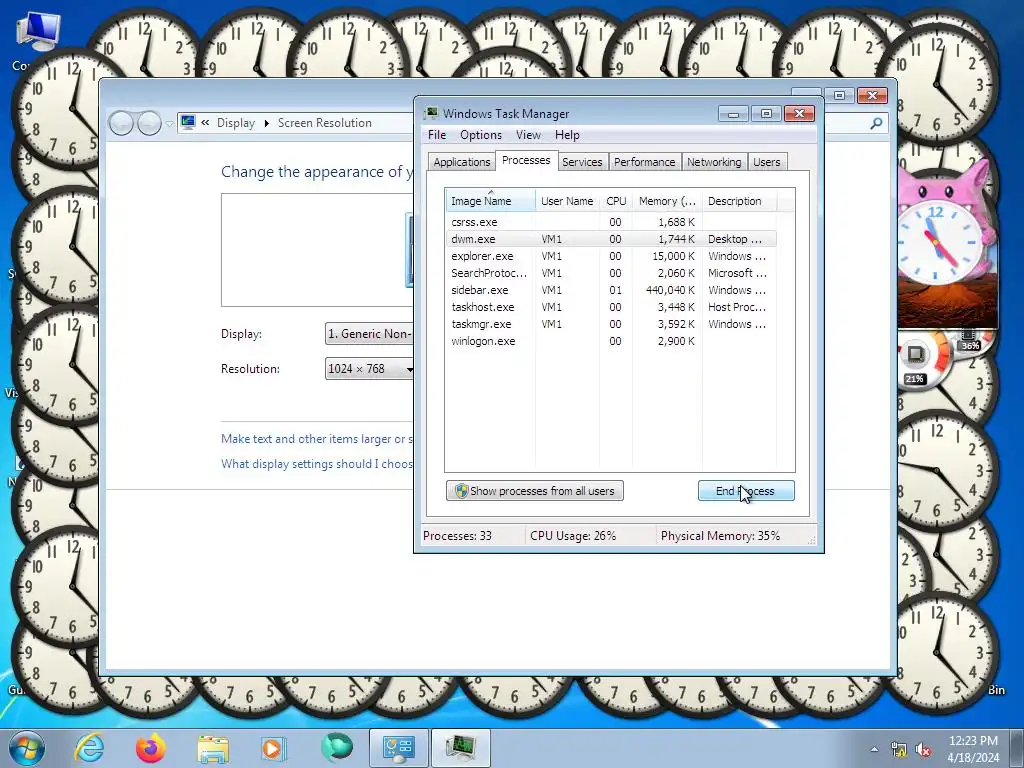Click Make text and other items larger link
This screenshot has width=1024, height=768.
coord(317,439)
